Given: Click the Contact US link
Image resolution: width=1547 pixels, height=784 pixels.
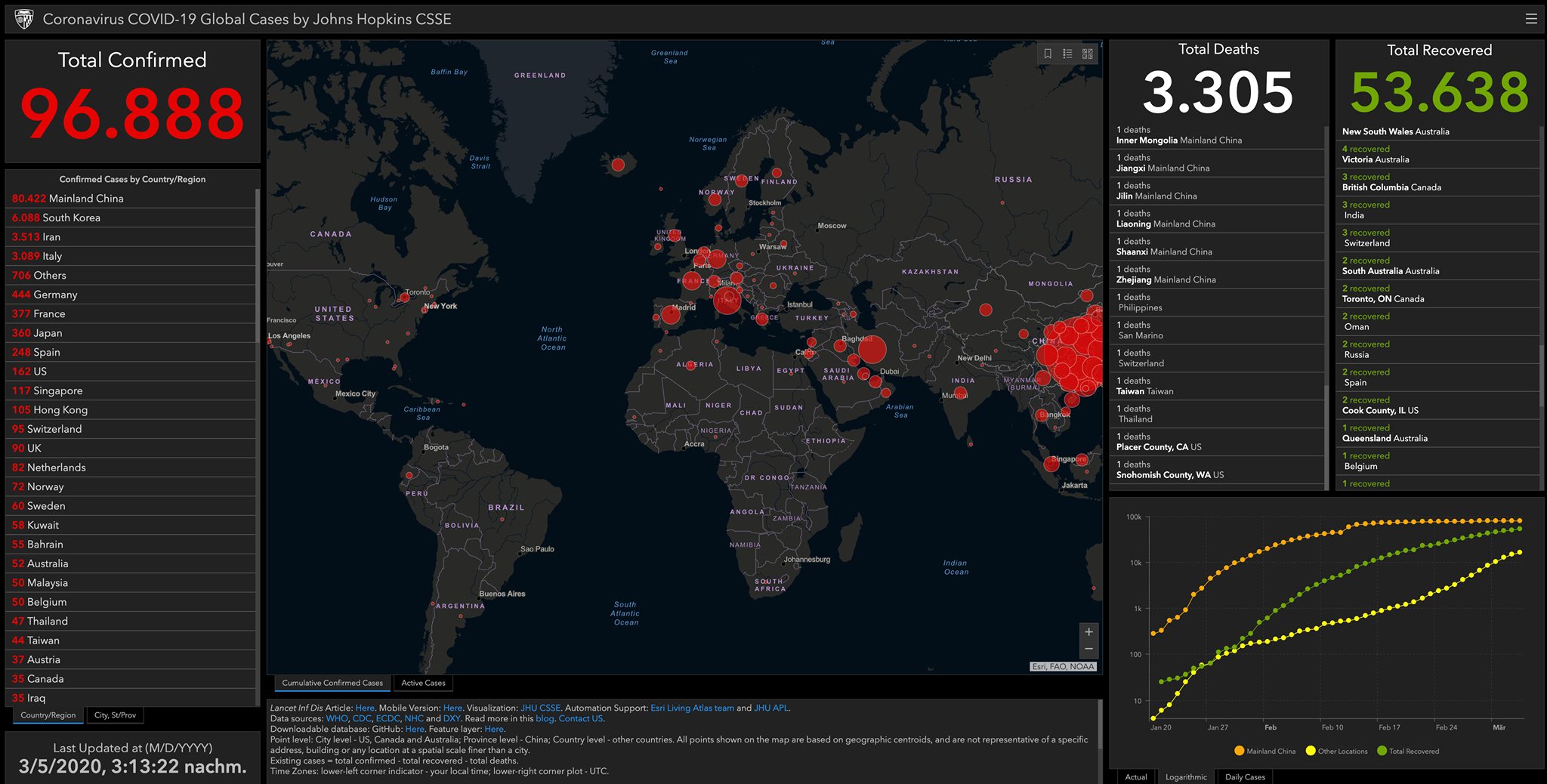Looking at the screenshot, I should [580, 719].
